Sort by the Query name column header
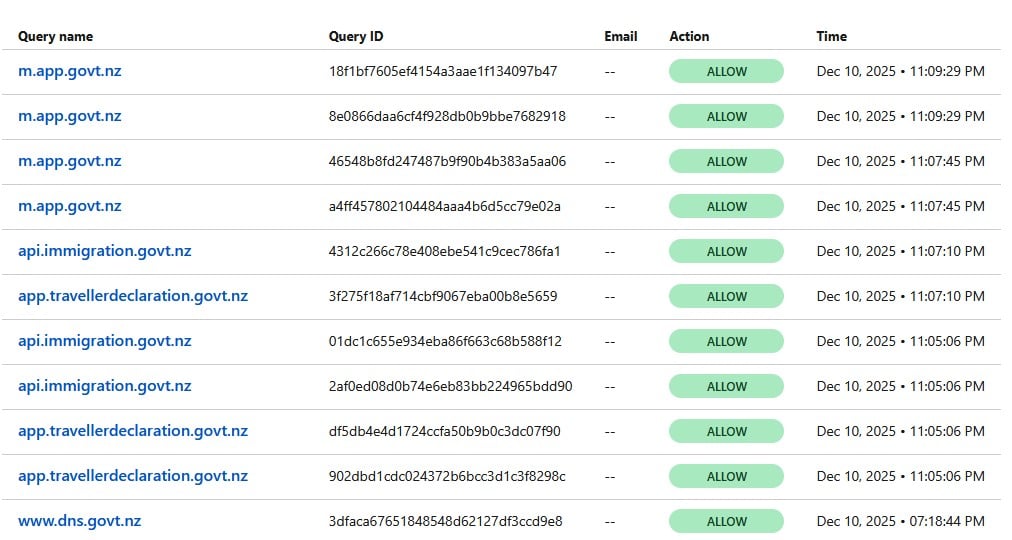1012x540 pixels. (x=55, y=36)
